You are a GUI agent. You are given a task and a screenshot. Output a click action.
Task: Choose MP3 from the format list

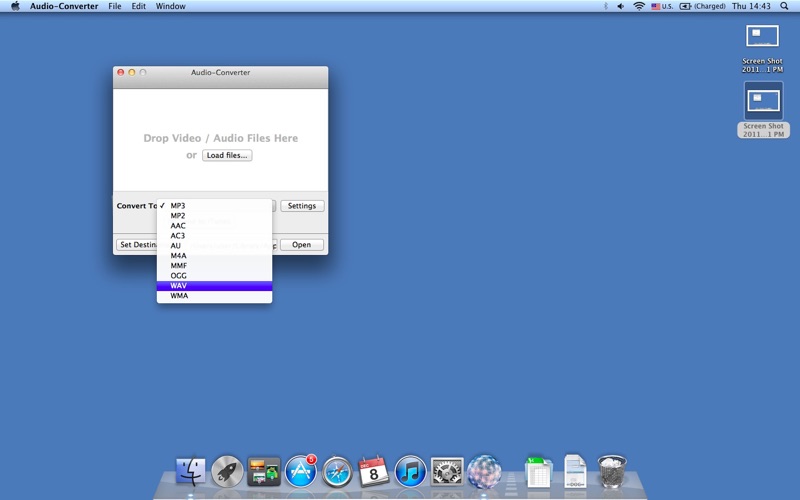[214, 206]
